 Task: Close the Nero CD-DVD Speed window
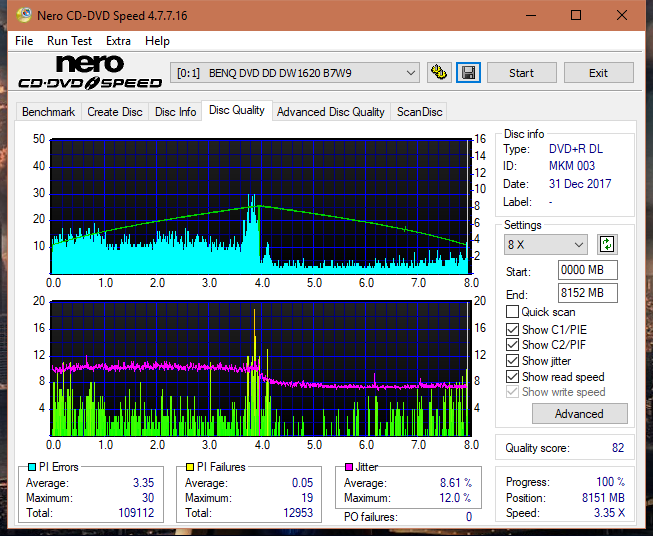622,15
